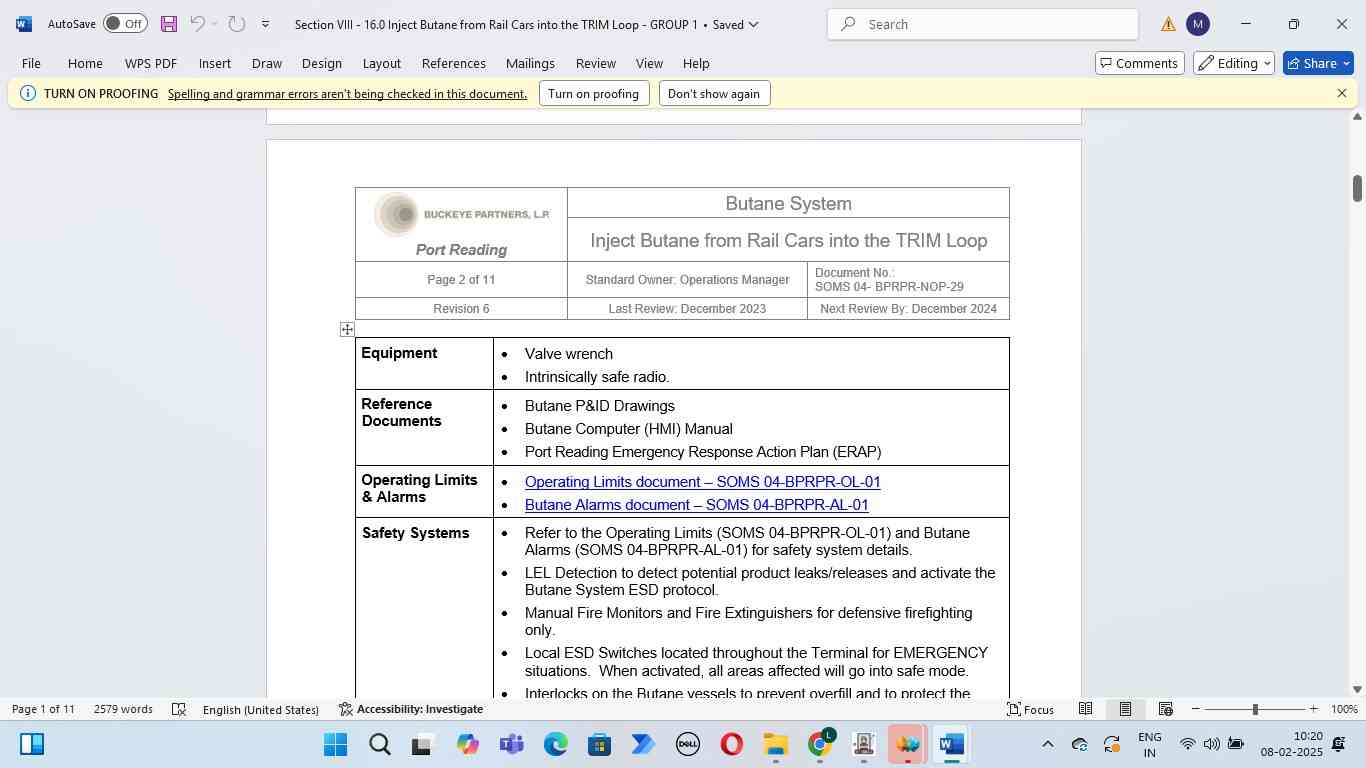
Task: Click the vertical scrollbar thumb
Action: (1357, 188)
